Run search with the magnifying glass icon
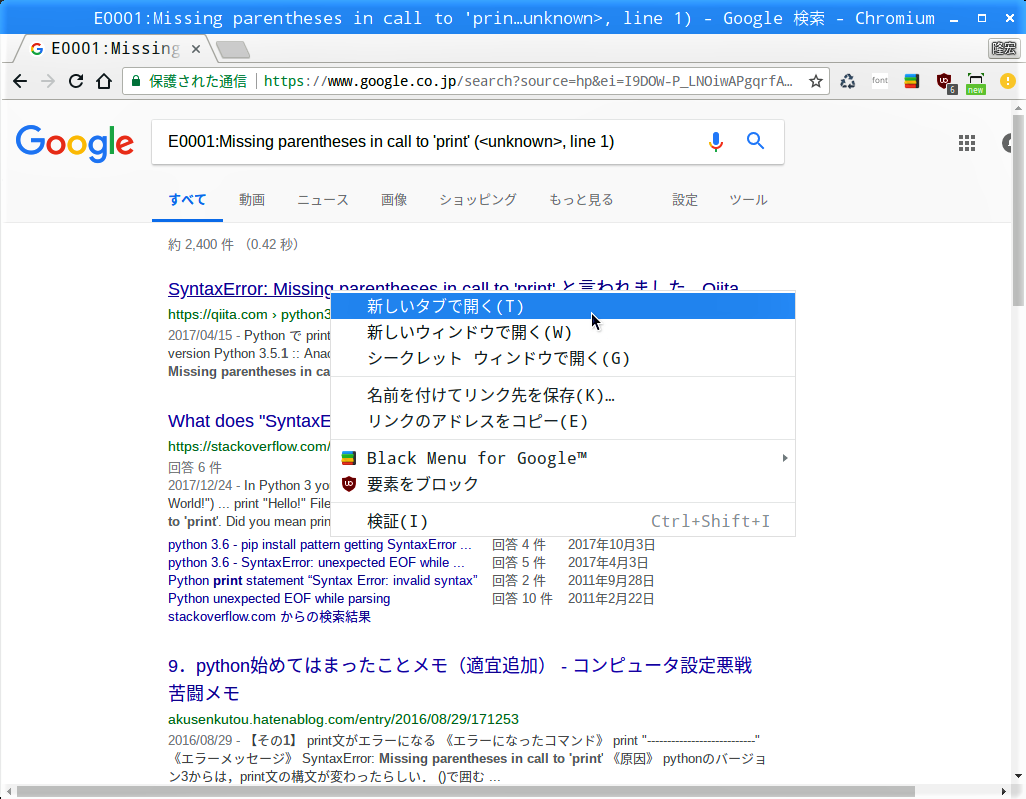Image resolution: width=1026 pixels, height=799 pixels. [x=755, y=141]
